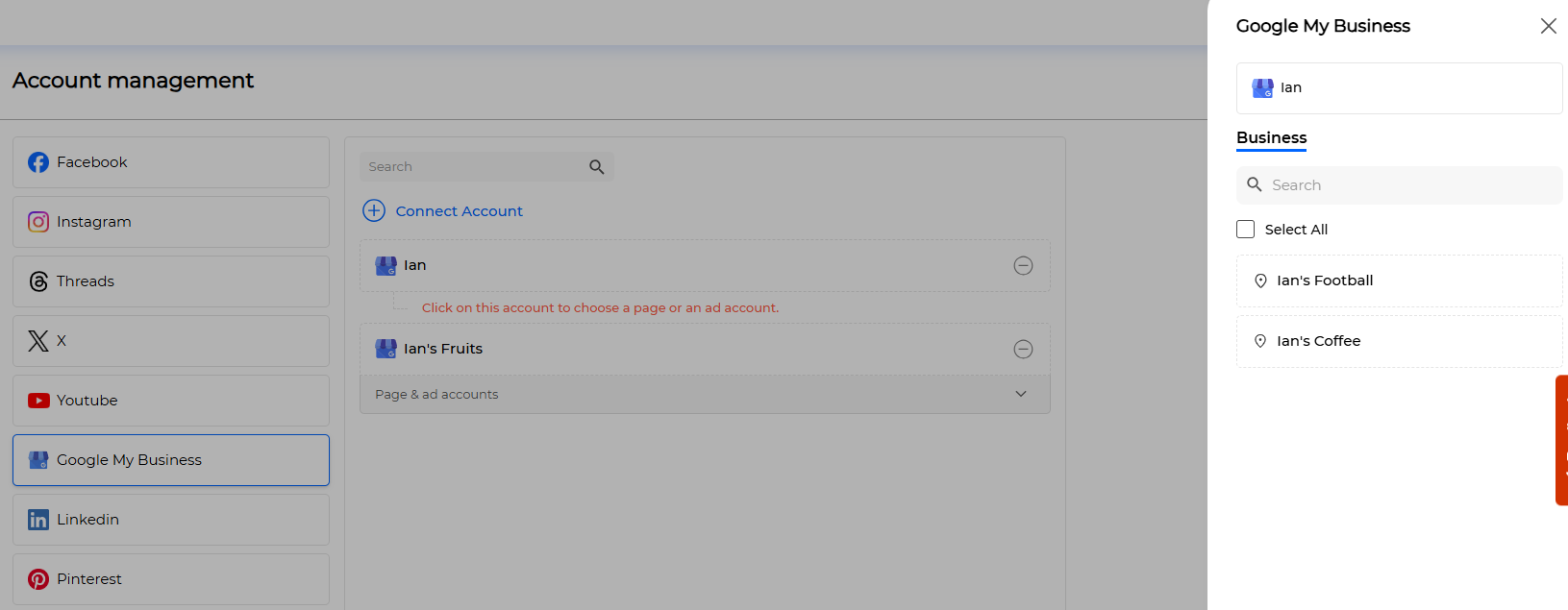The width and height of the screenshot is (1568, 610).
Task: Open the Ian account row
Action: pos(705,265)
